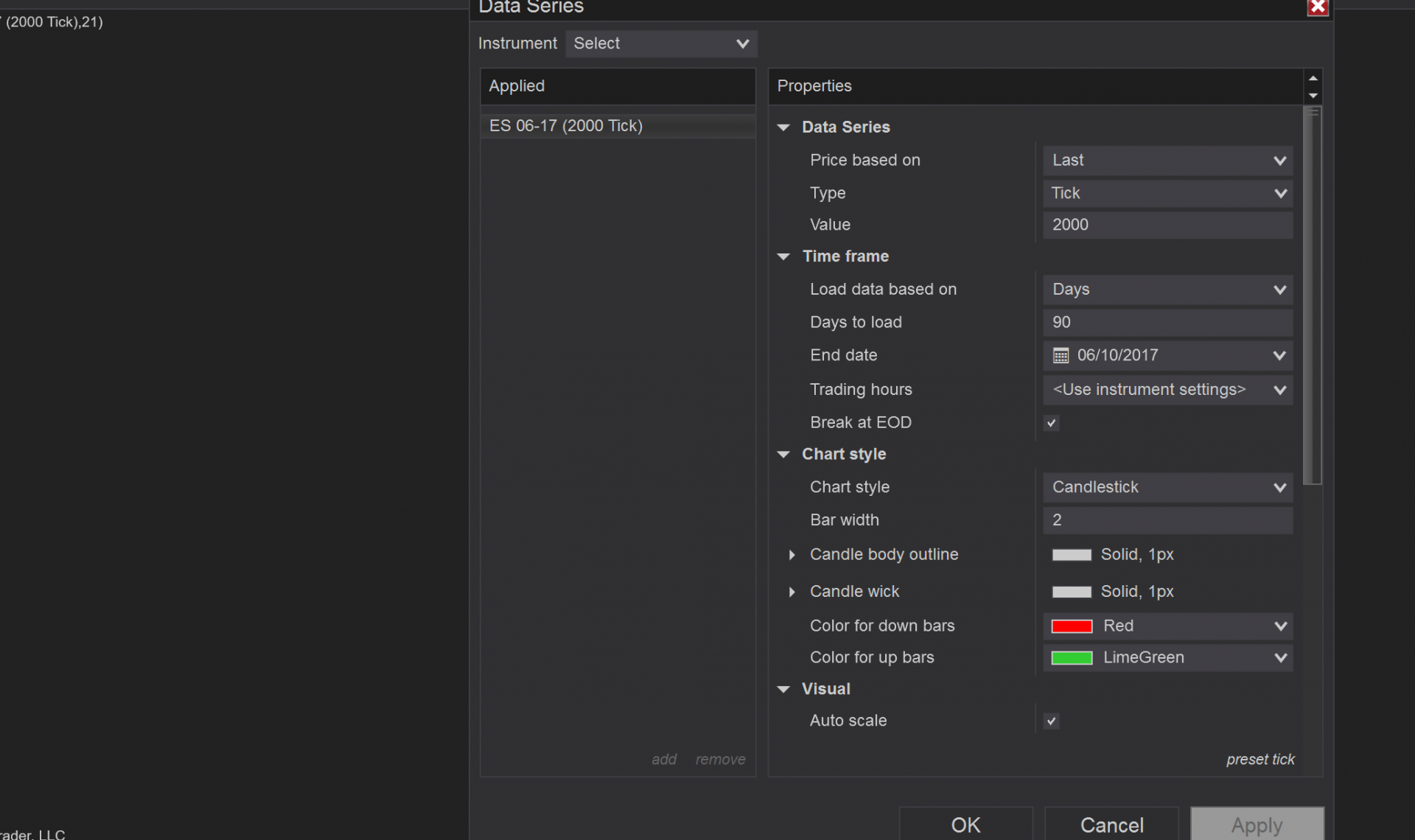Collapse the Visual section
1415x840 pixels.
[783, 689]
